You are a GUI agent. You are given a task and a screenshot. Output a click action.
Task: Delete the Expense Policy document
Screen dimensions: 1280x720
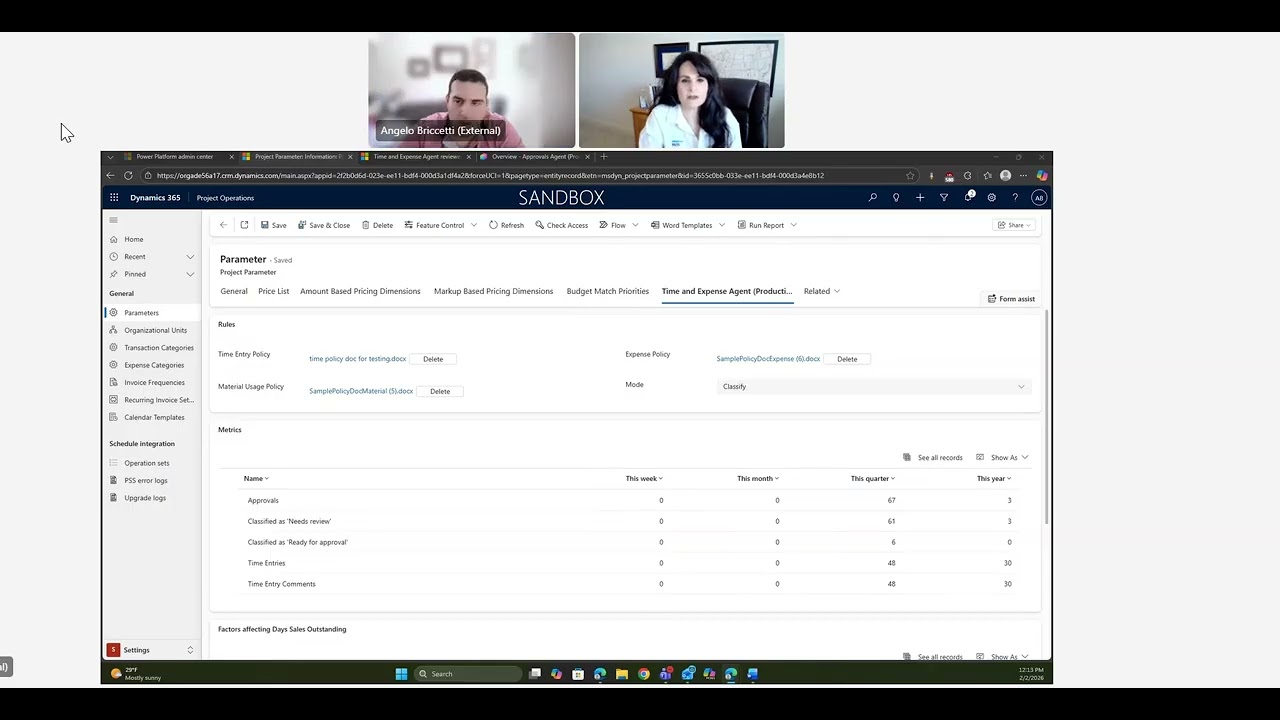(847, 359)
